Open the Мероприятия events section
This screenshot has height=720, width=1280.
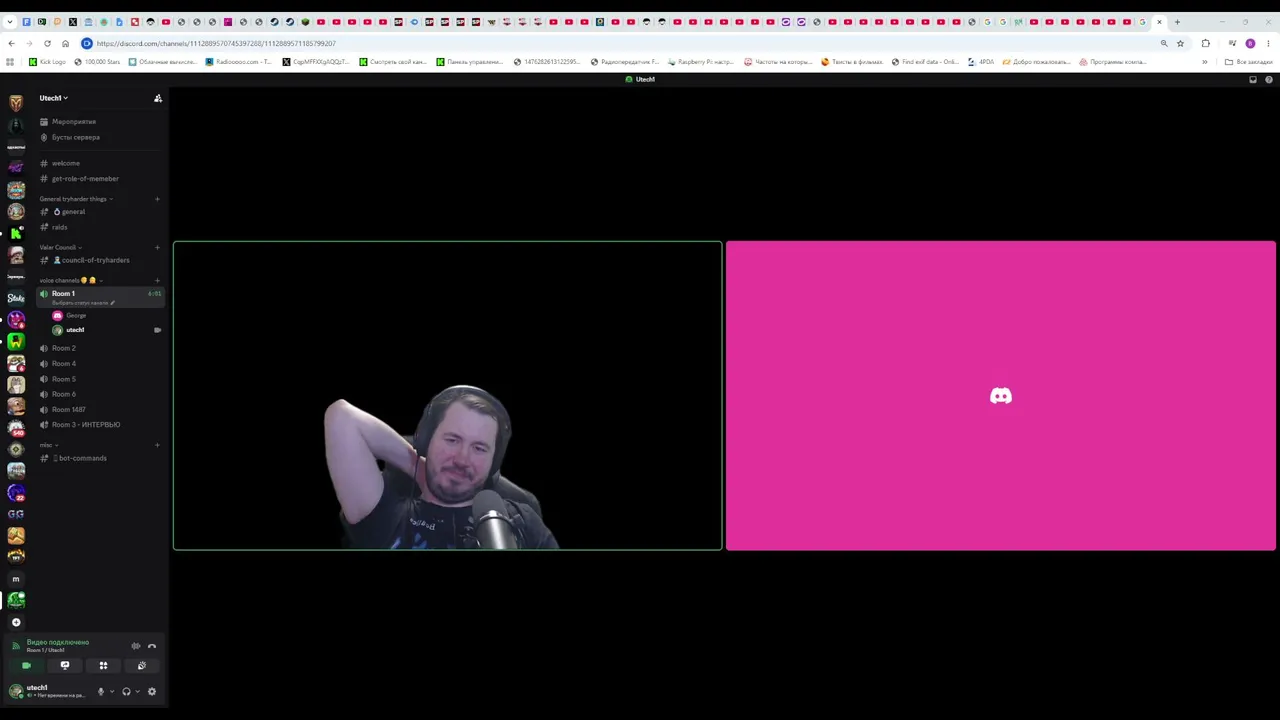(x=68, y=122)
